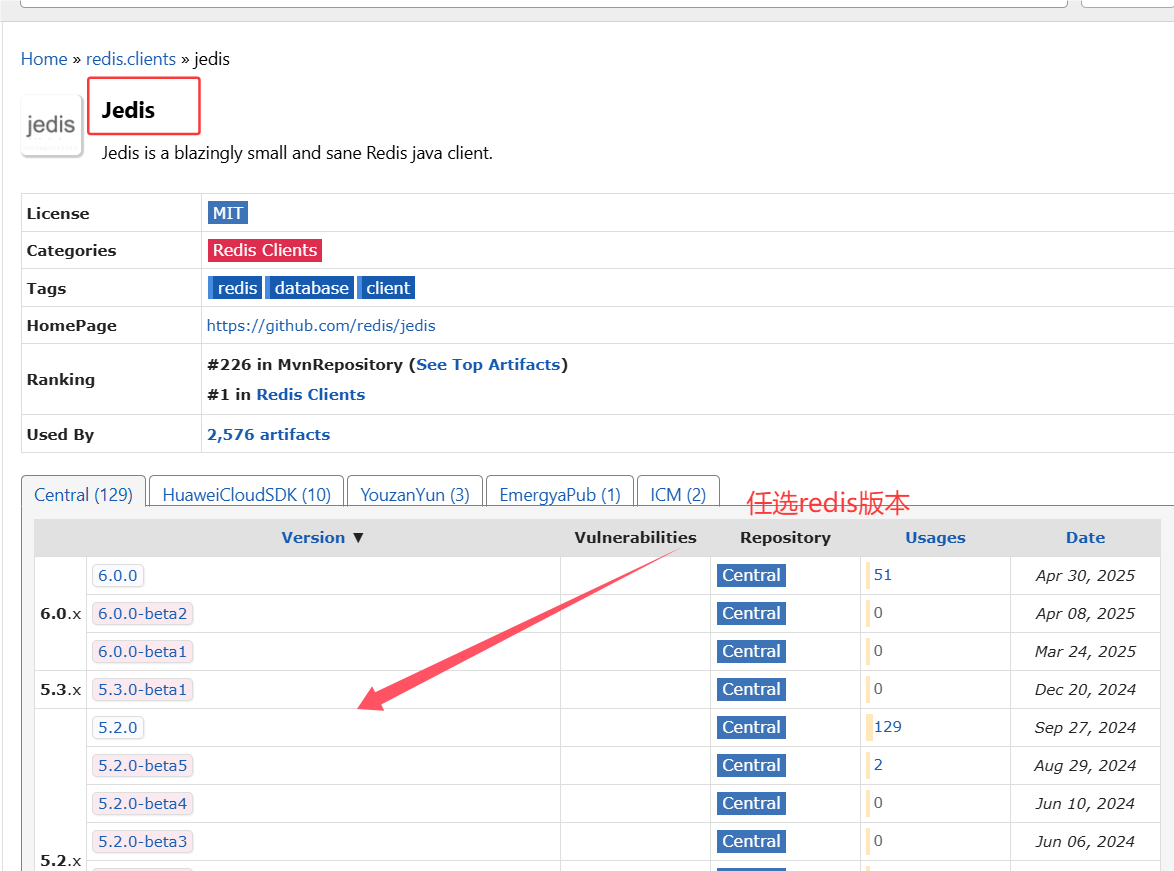
Task: Click the Central badge in the 6.0.0-beta2 row
Action: point(751,613)
